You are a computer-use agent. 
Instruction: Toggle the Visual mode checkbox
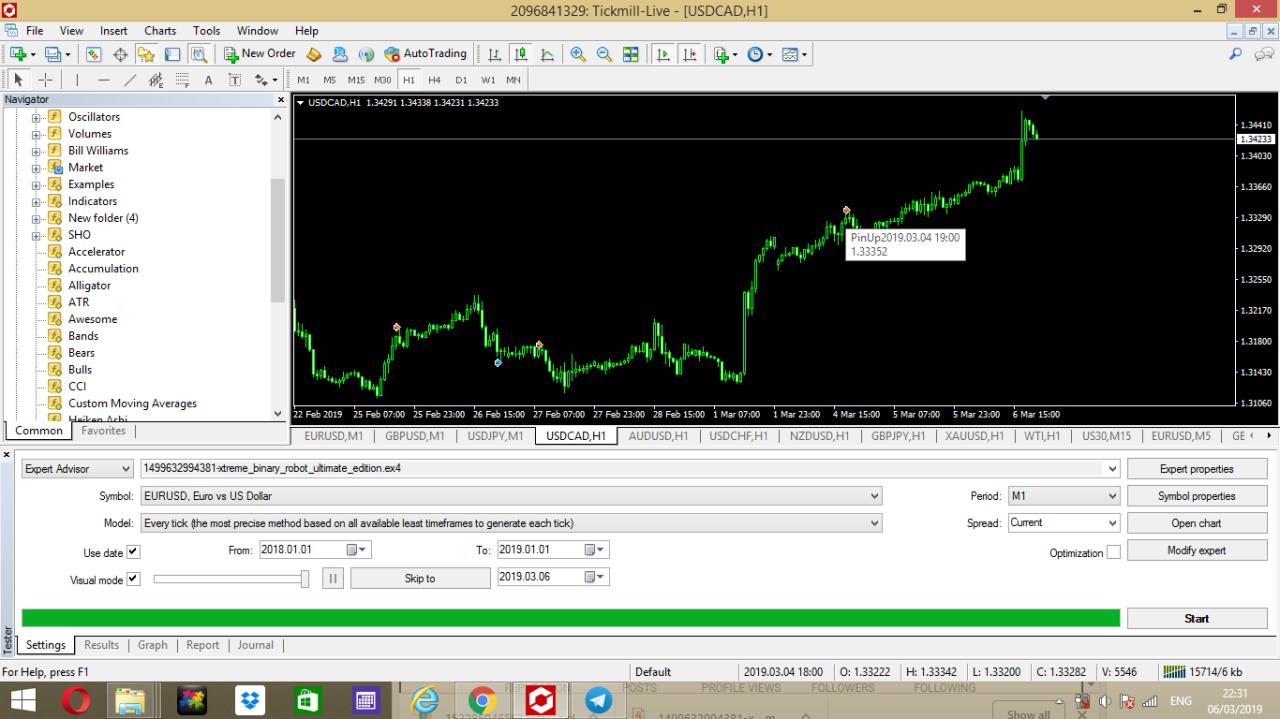[x=133, y=579]
